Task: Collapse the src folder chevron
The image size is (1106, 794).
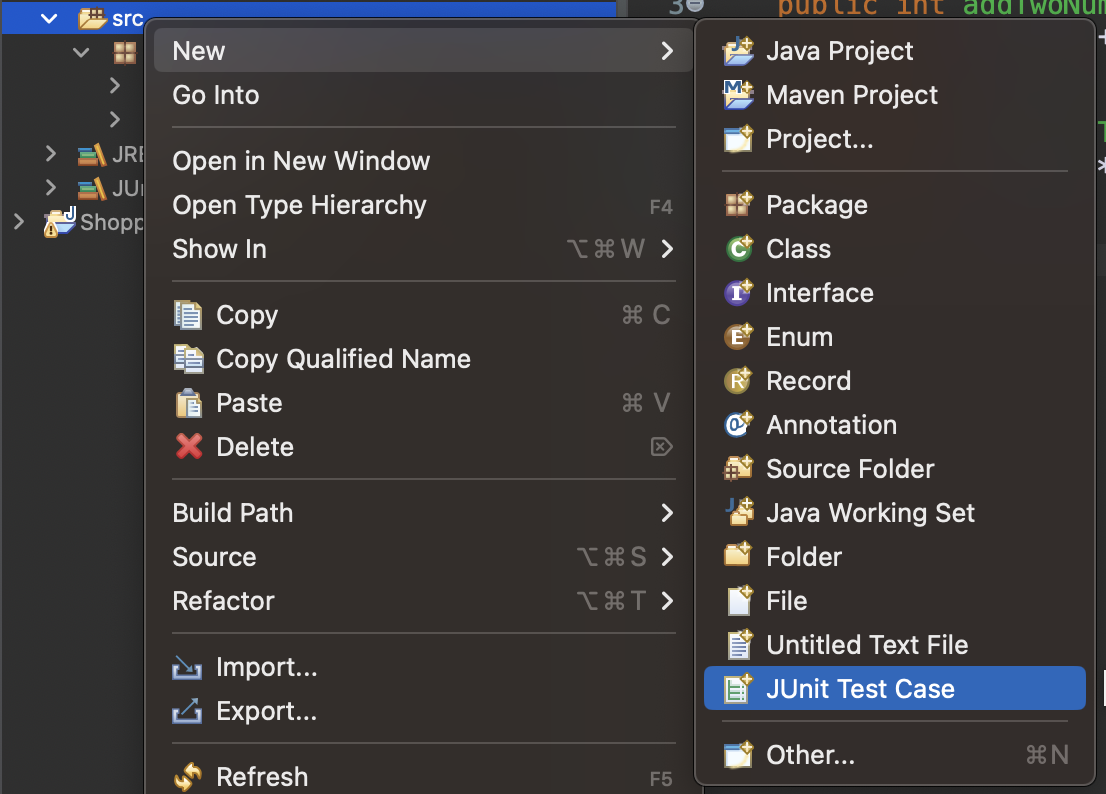Action: (49, 18)
